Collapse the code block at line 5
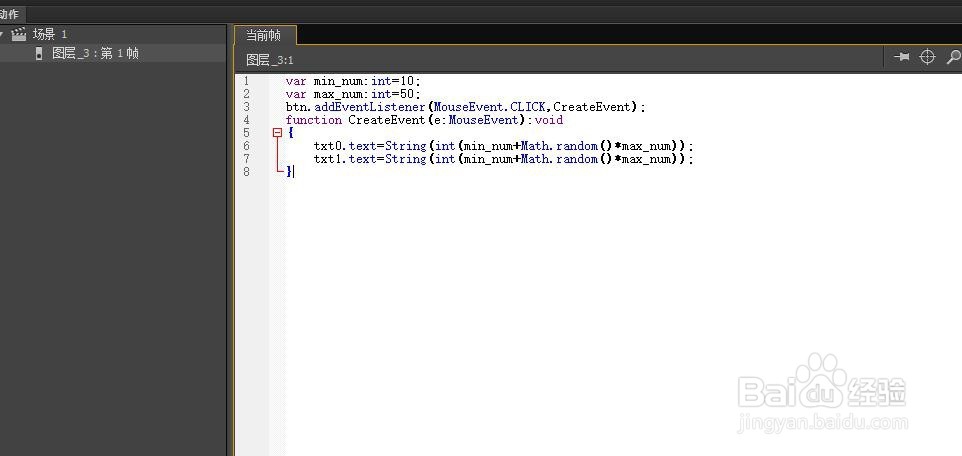This screenshot has height=456, width=962. point(277,133)
